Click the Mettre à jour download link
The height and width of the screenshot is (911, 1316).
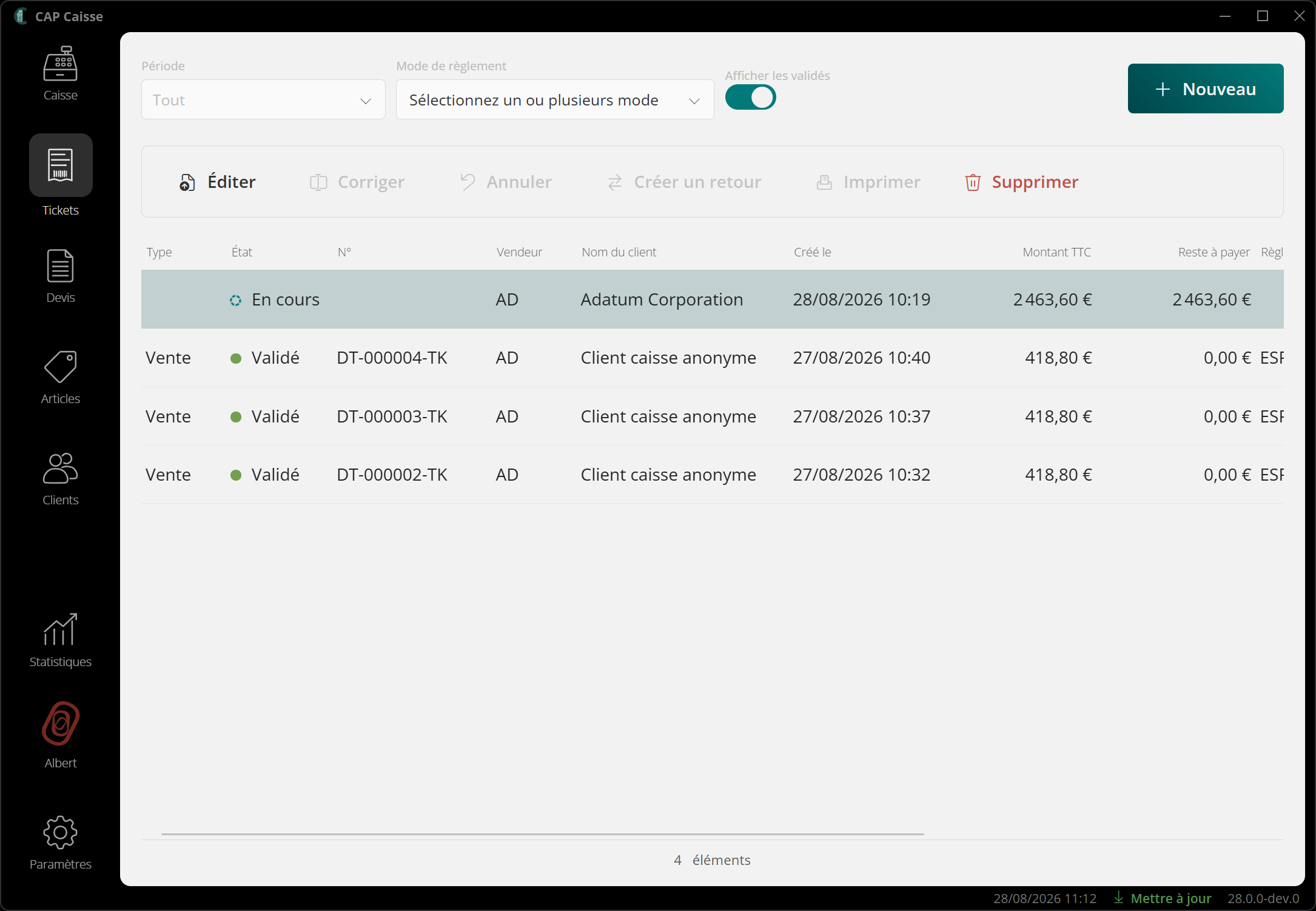(1162, 898)
